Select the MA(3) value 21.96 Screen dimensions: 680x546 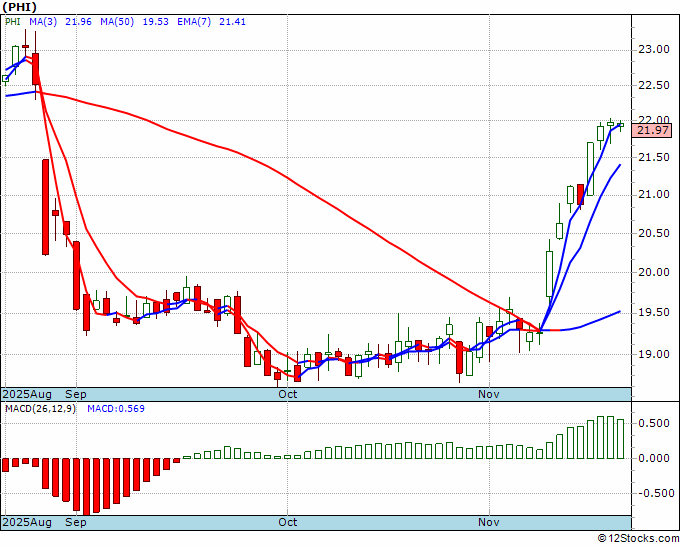coord(78,22)
